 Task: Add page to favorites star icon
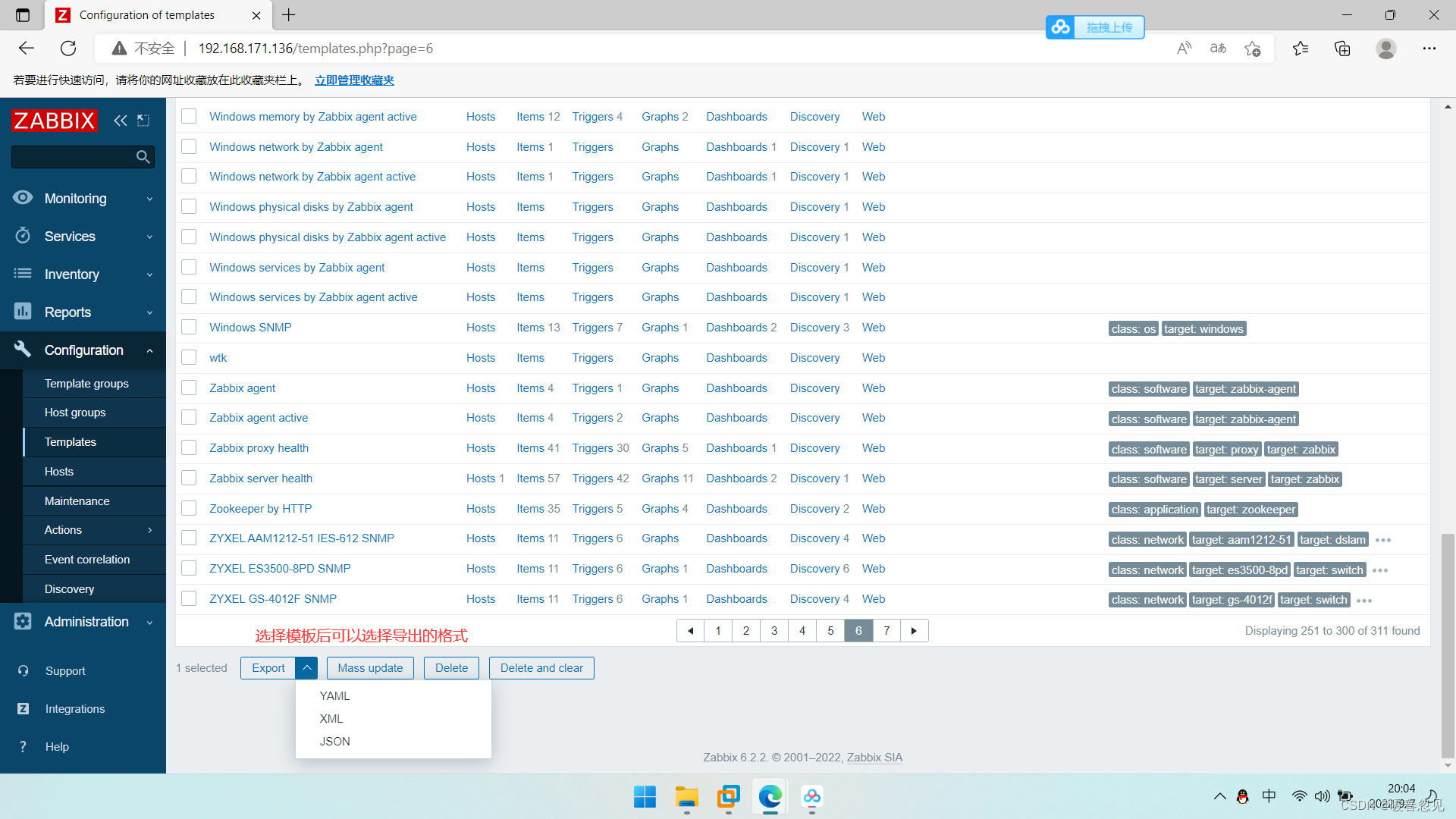[1252, 49]
